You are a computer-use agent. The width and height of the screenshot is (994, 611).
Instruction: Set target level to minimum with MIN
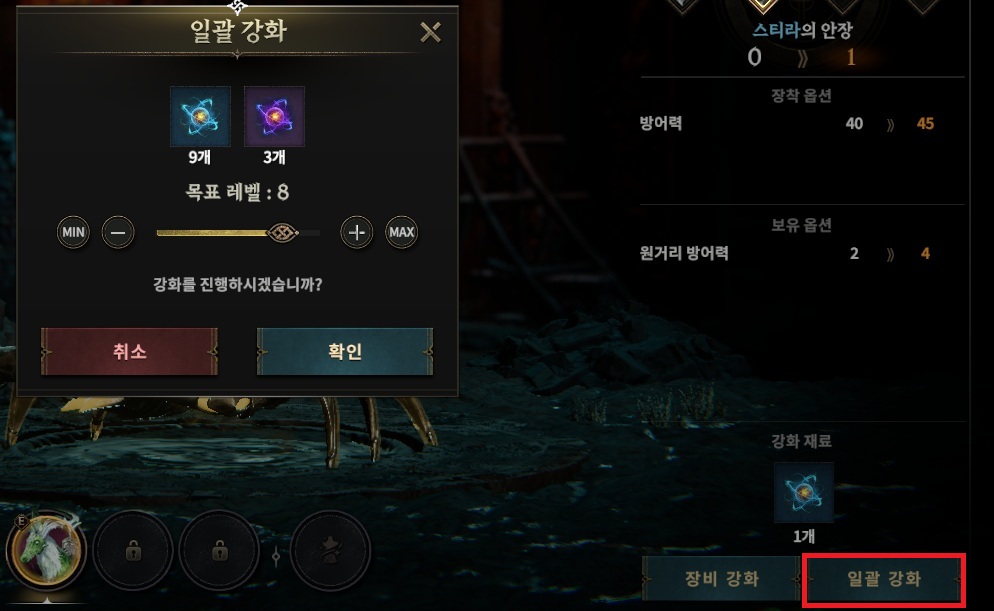click(x=74, y=233)
